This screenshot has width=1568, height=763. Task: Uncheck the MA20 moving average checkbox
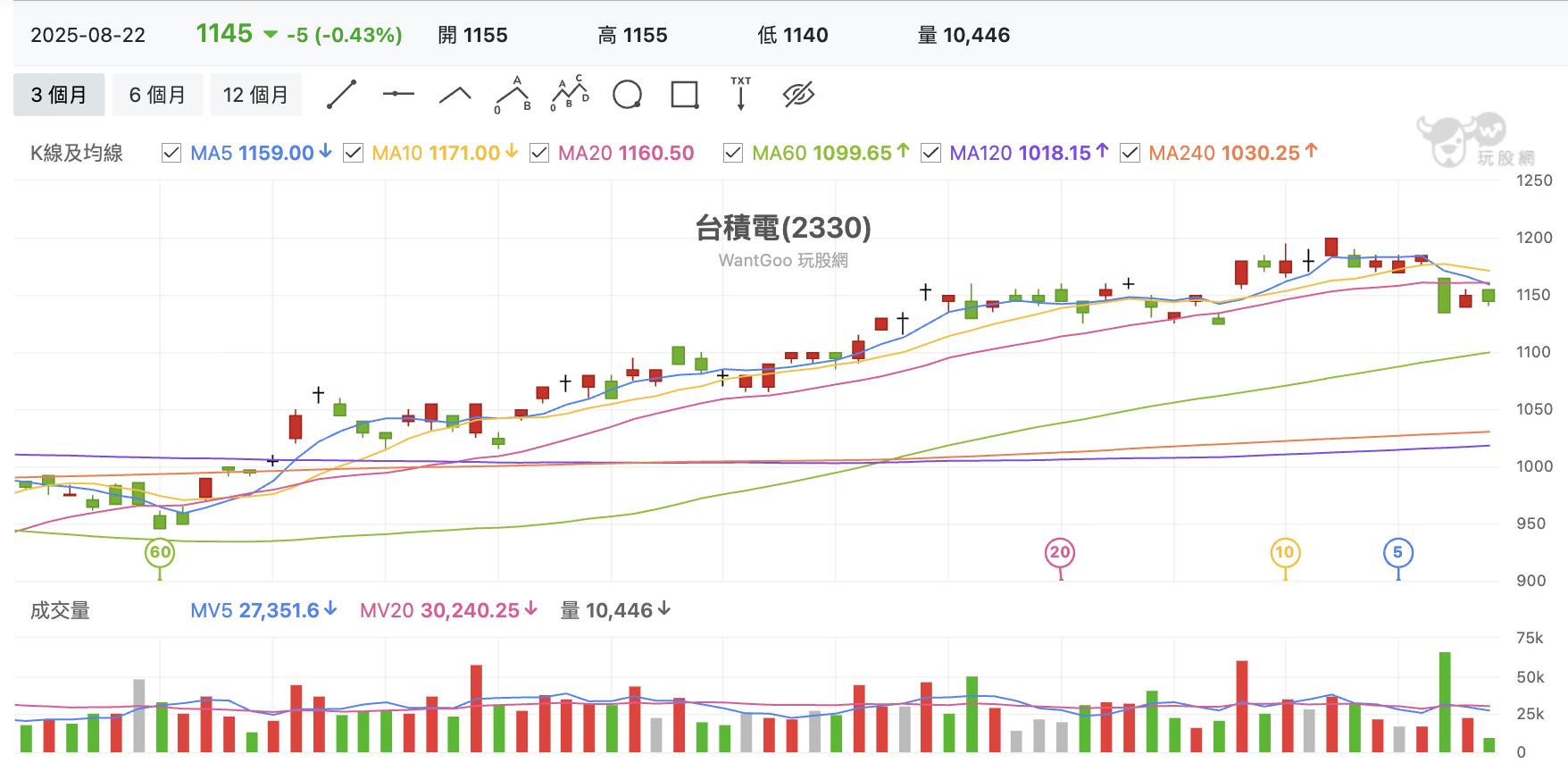tap(538, 153)
